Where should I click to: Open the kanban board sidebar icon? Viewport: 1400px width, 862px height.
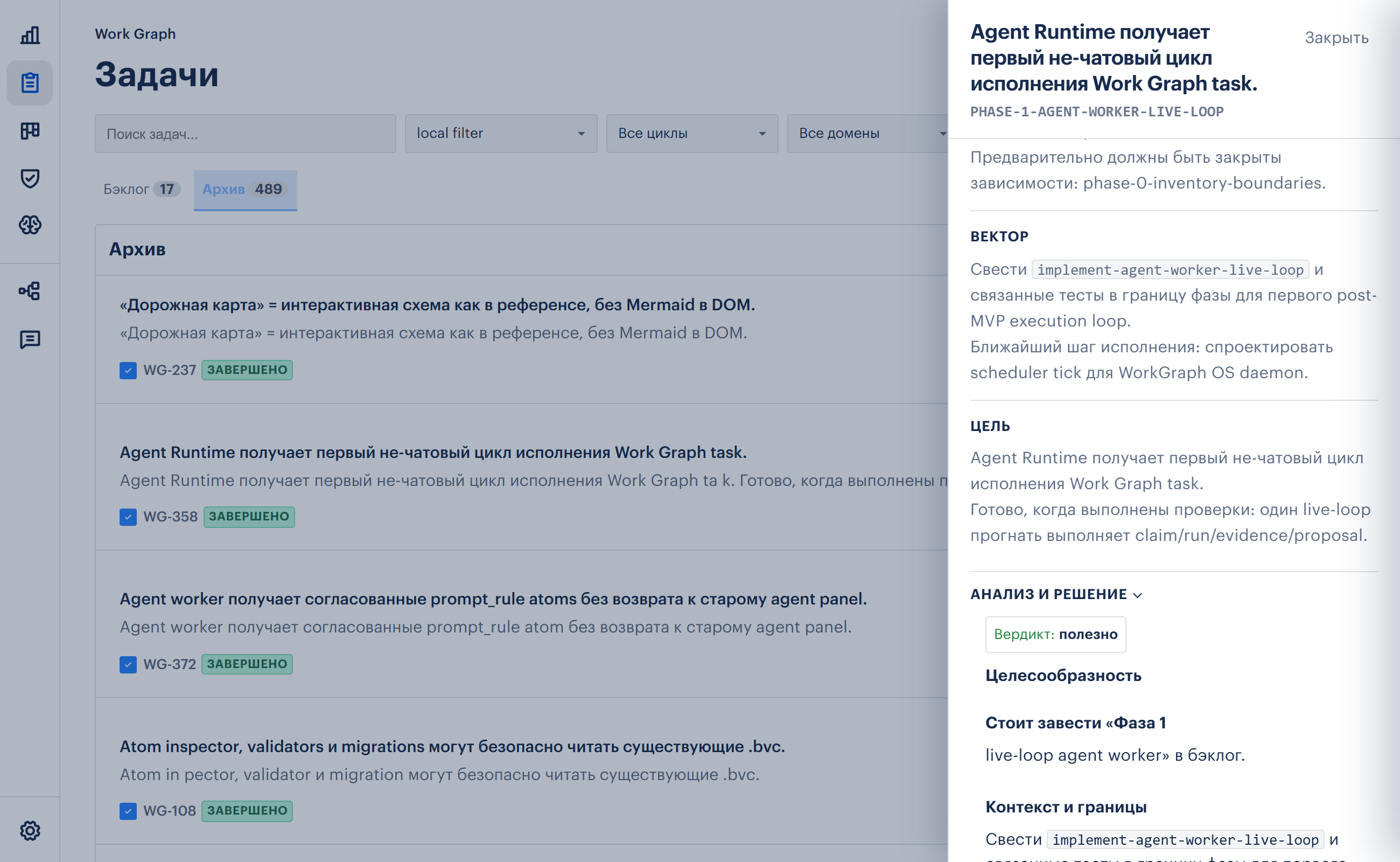(x=30, y=130)
